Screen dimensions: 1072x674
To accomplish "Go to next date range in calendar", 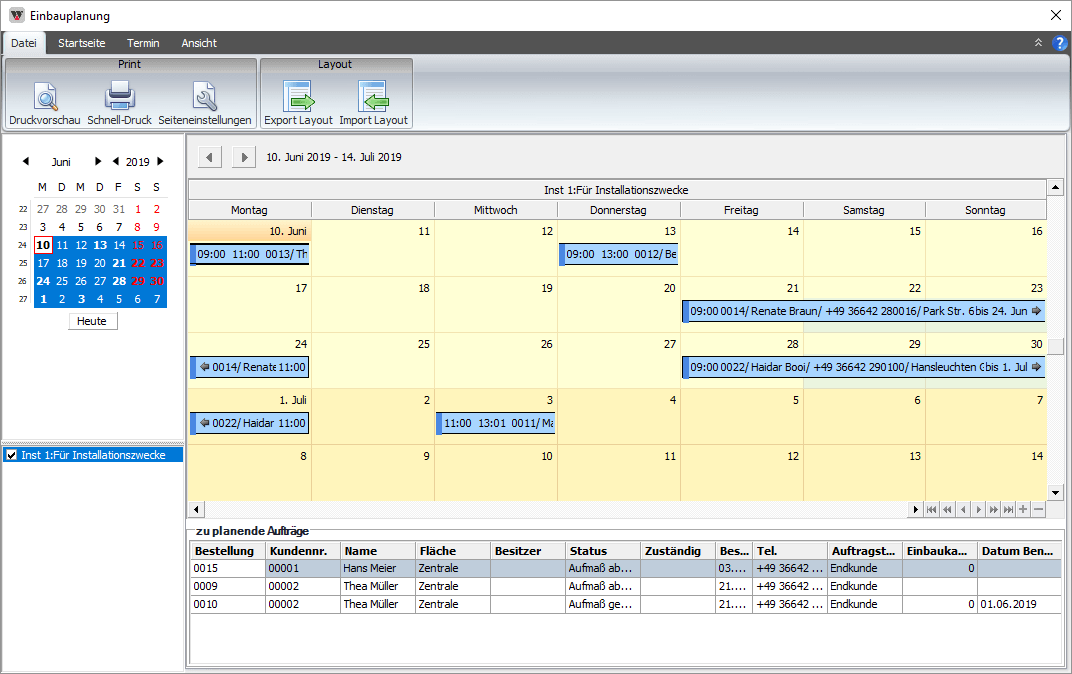I will coord(243,157).
